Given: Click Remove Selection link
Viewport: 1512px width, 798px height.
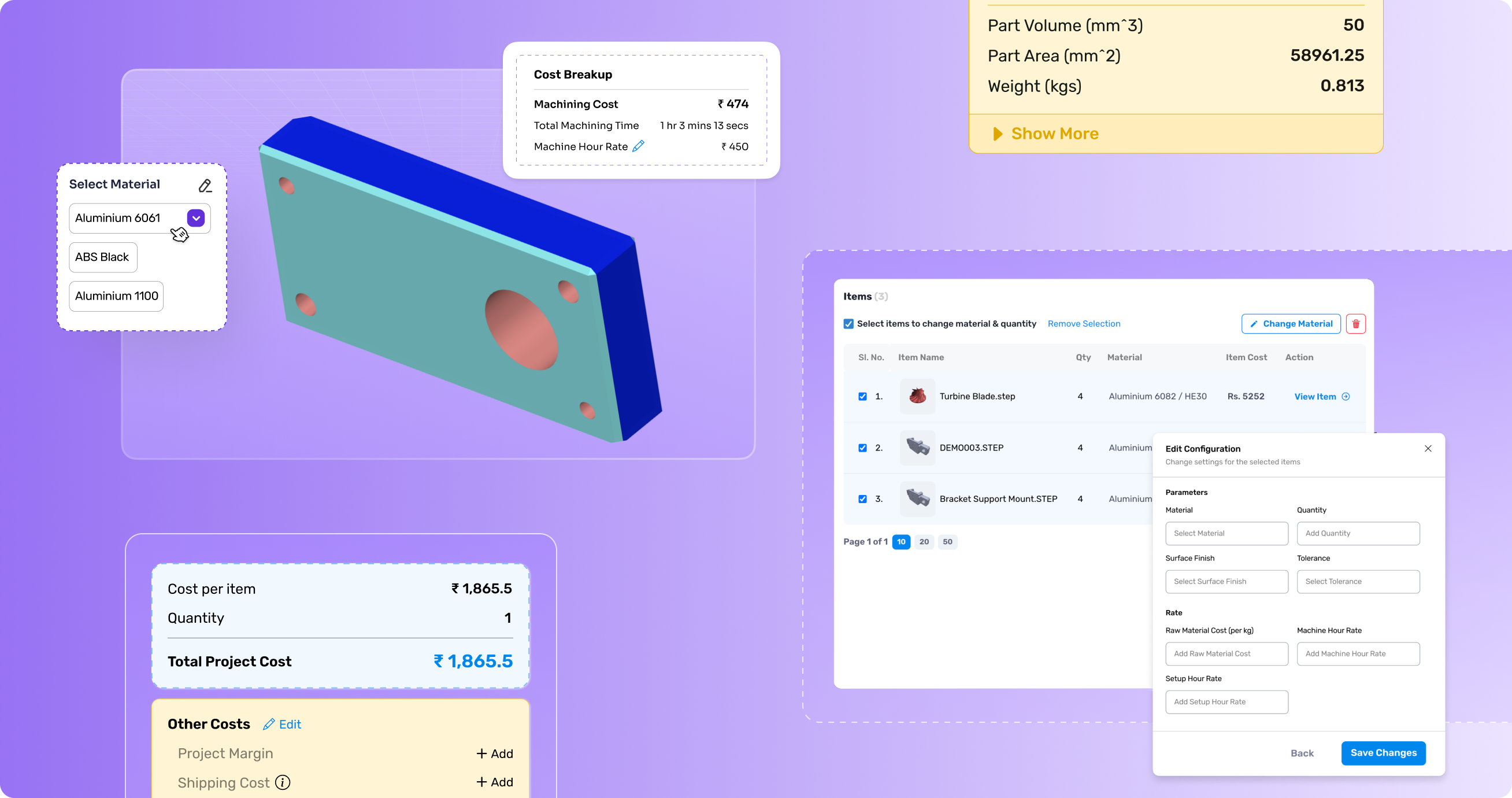Looking at the screenshot, I should pyautogui.click(x=1084, y=324).
